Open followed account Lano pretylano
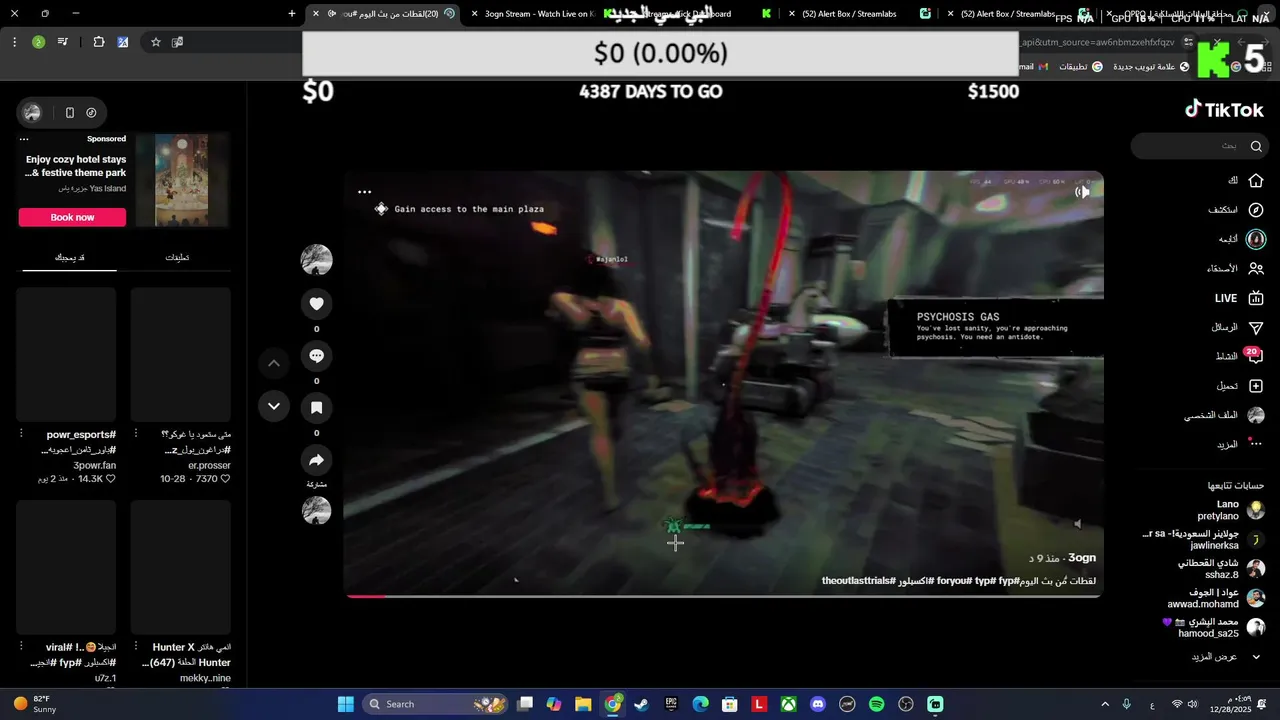Image resolution: width=1280 pixels, height=720 pixels. [x=1230, y=510]
